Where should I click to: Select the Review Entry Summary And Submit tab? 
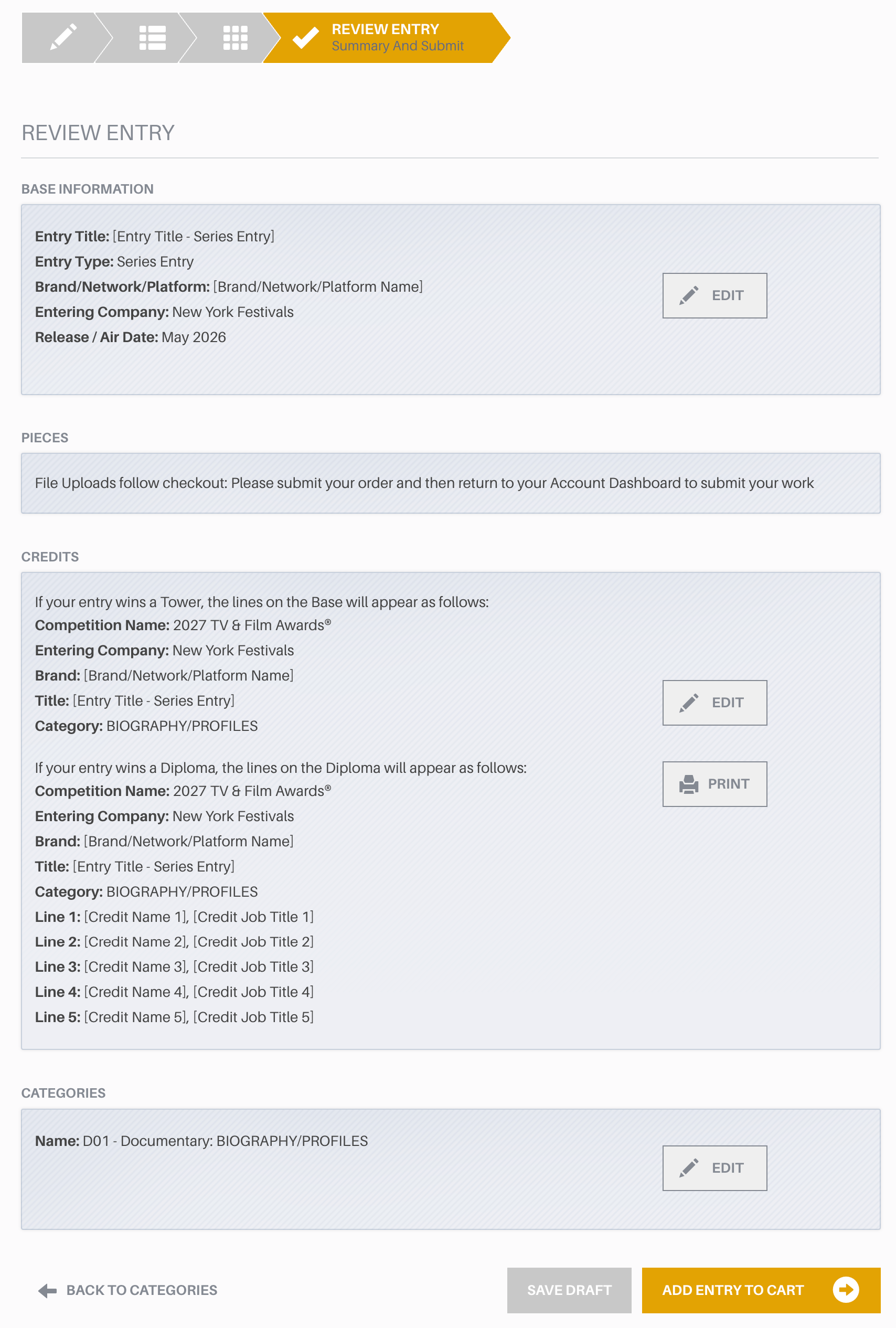point(386,38)
